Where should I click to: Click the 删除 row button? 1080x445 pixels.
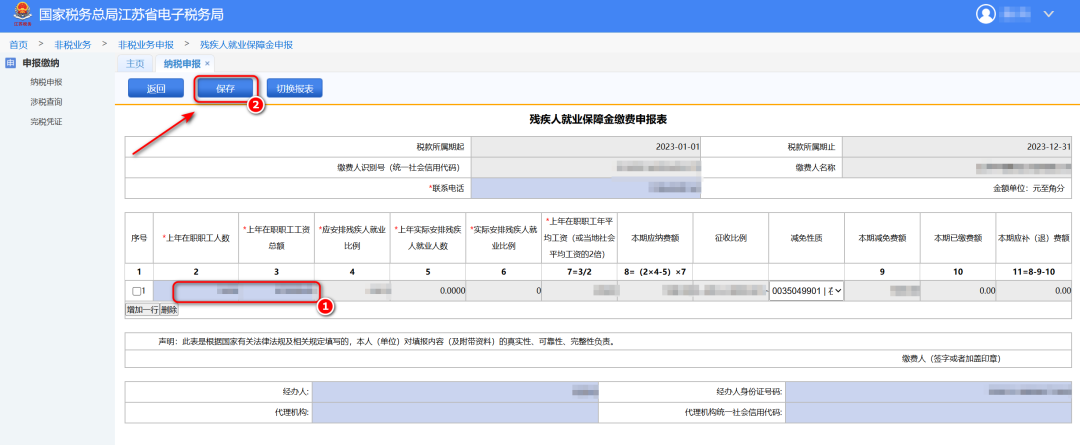pos(169,310)
